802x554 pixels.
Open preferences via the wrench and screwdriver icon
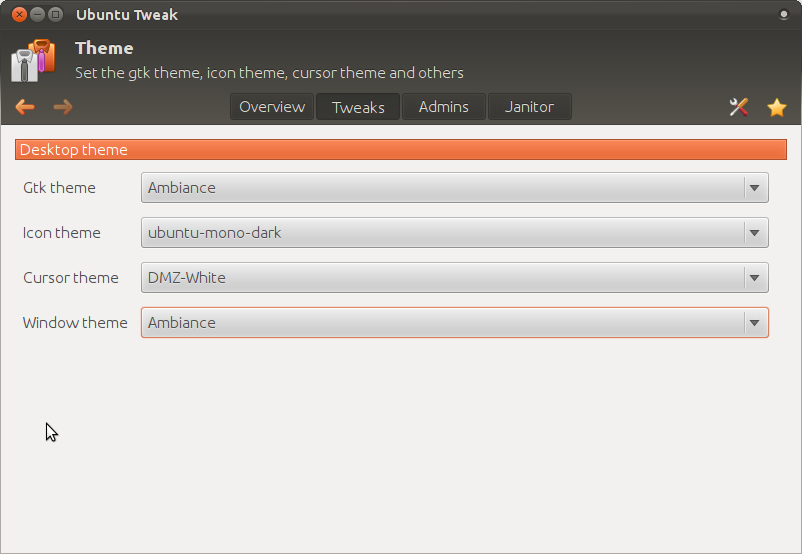point(739,107)
